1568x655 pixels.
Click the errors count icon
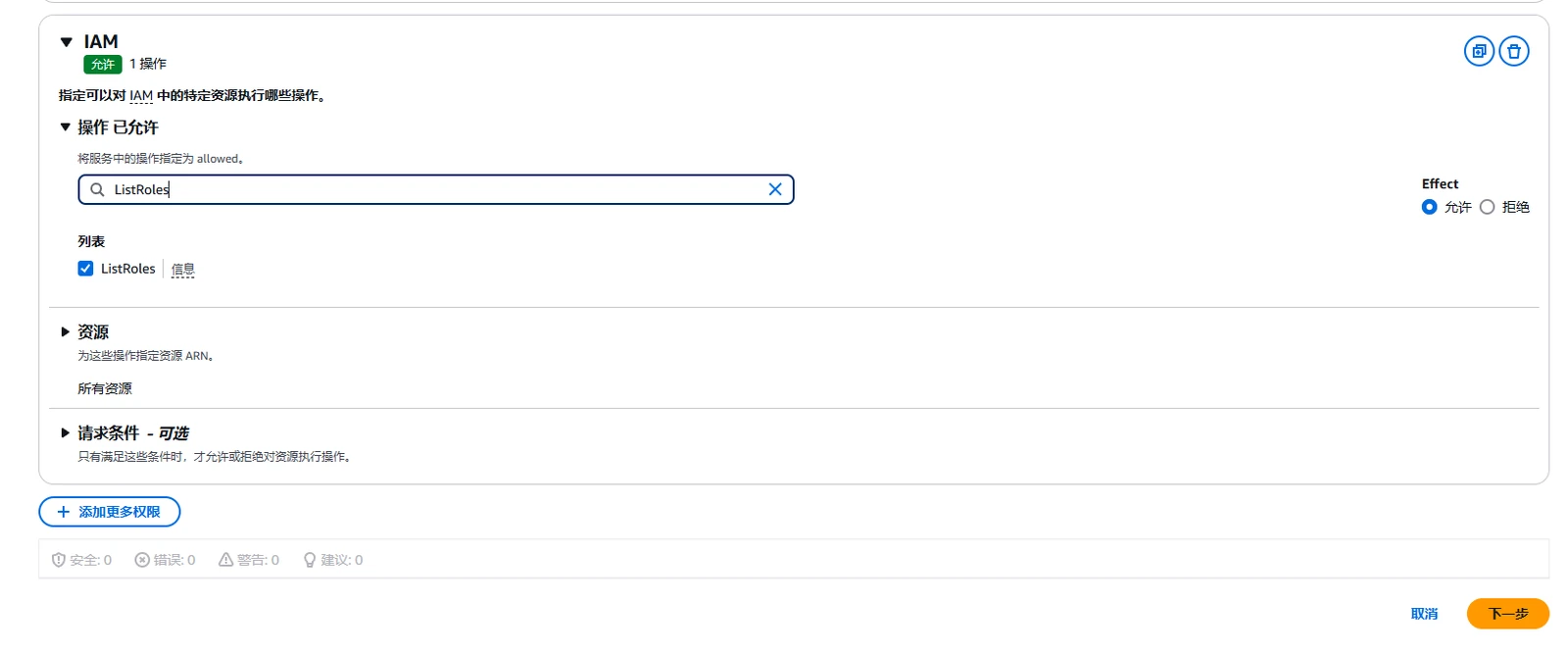coord(142,560)
